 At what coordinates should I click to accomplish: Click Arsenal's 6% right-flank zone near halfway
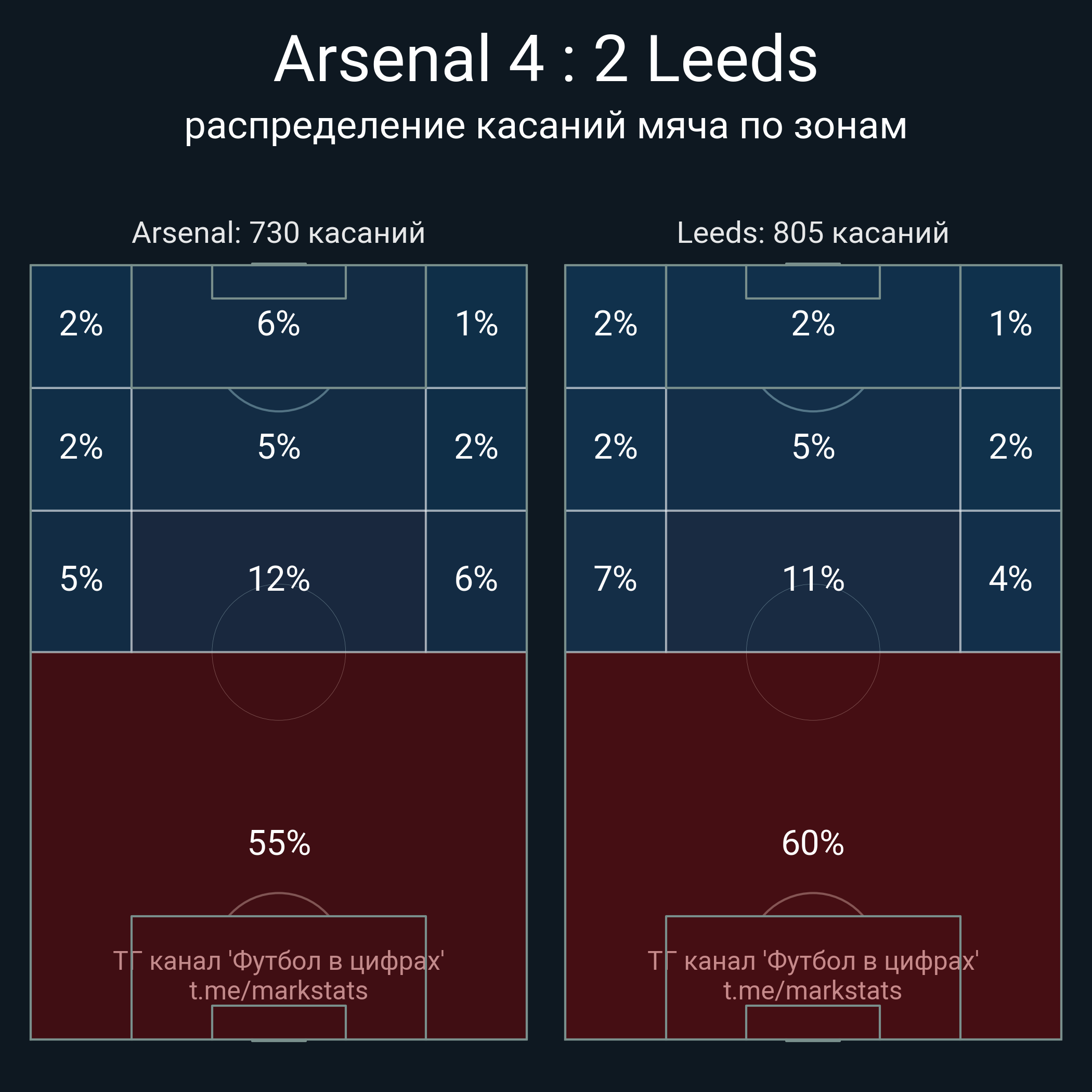[476, 579]
